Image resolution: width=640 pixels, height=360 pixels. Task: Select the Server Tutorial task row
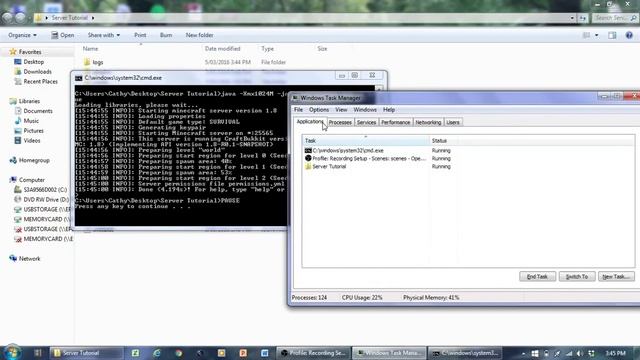tap(378, 167)
